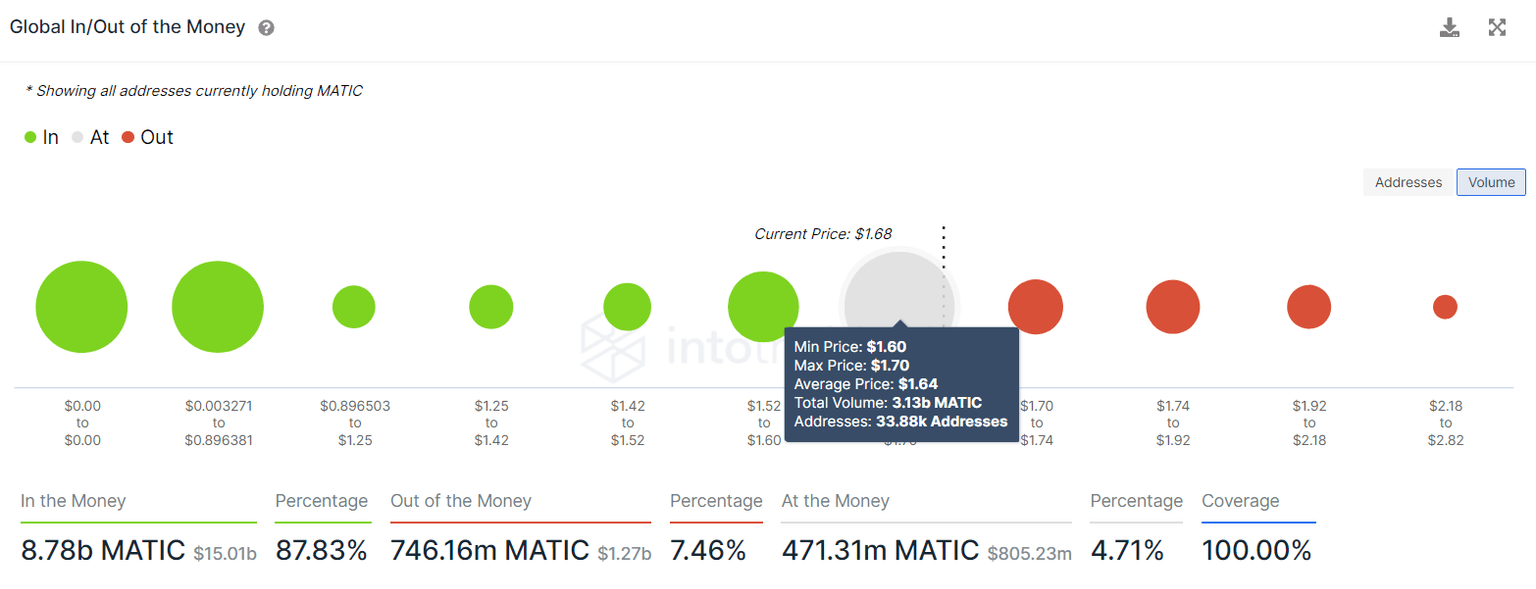This screenshot has height=589, width=1536.
Task: Click the $1.52 to $1.60 green bubble
Action: (763, 307)
